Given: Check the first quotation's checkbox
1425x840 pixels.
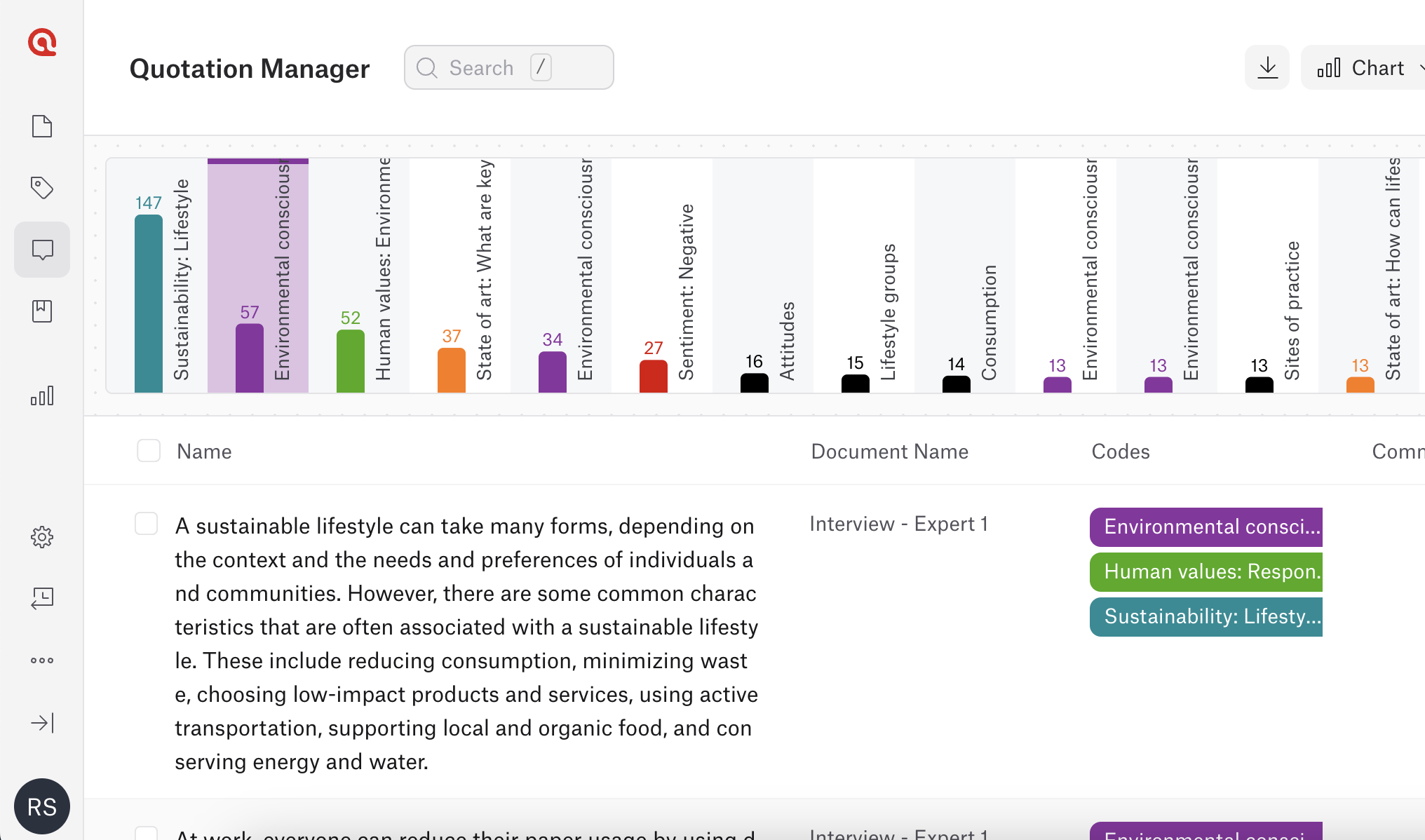Looking at the screenshot, I should [x=146, y=524].
